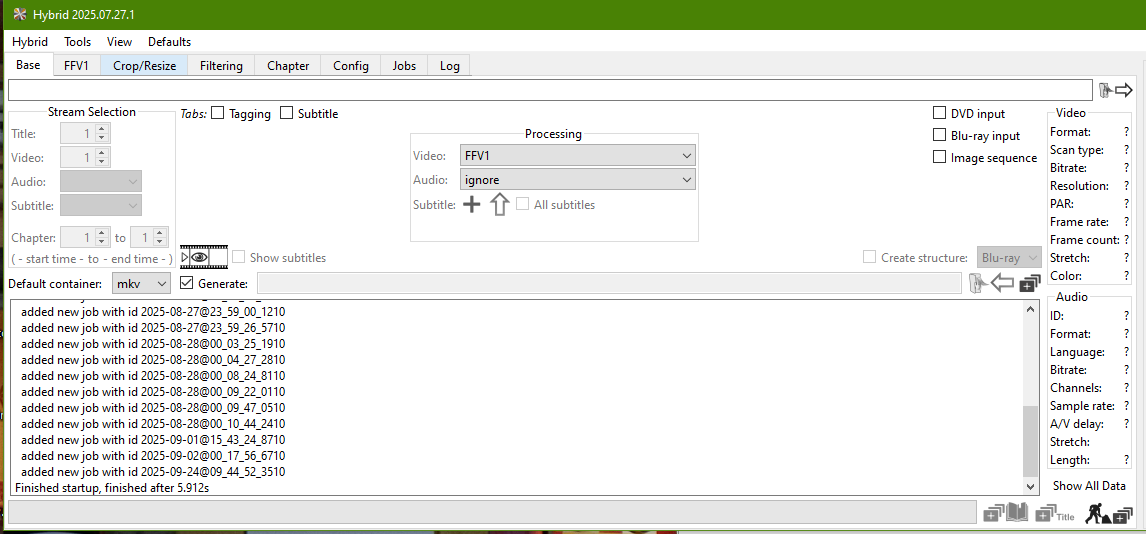1146x534 pixels.
Task: Open the Jobs tab
Action: [x=404, y=66]
